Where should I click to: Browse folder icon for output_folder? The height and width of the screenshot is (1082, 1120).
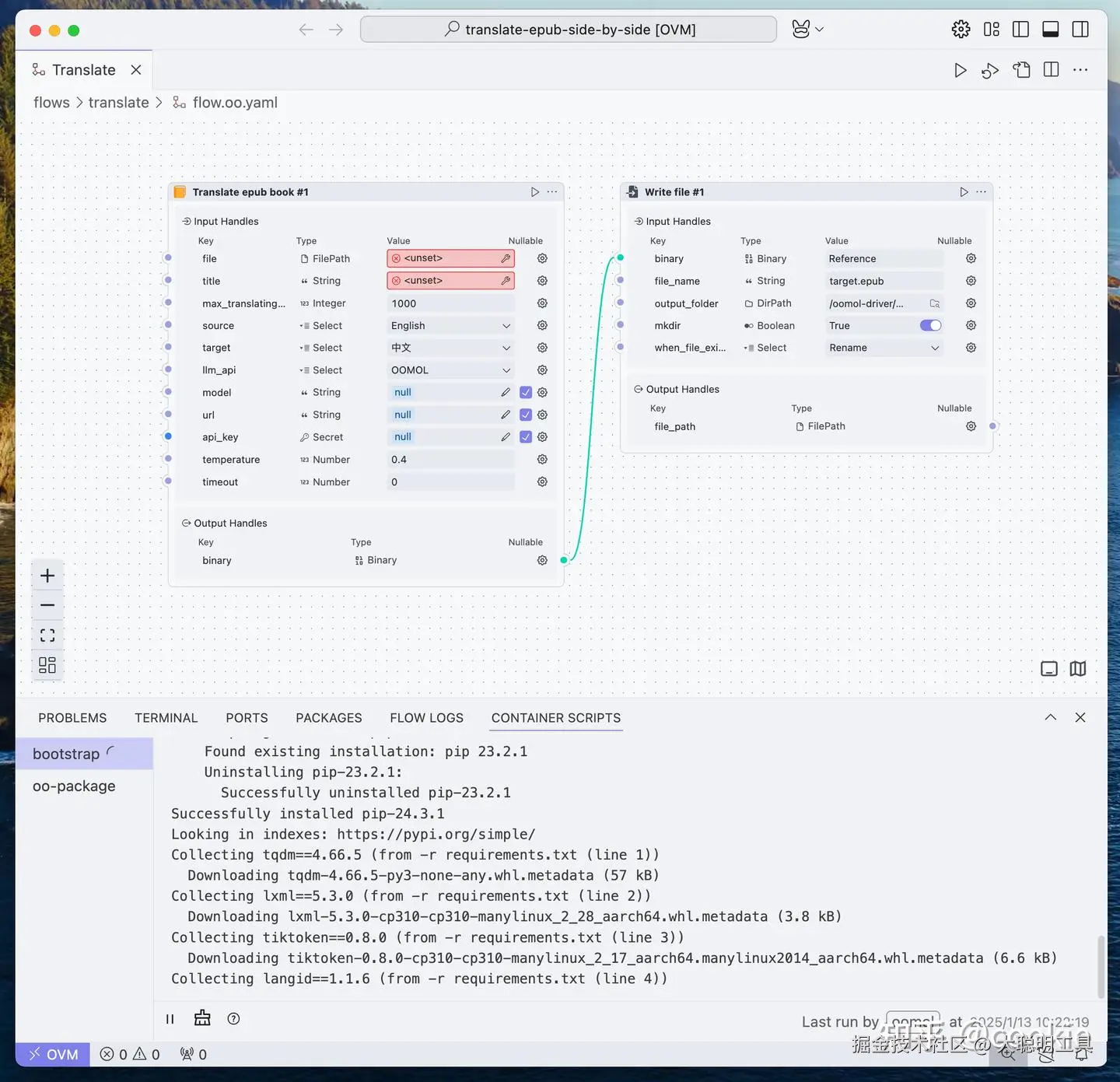click(x=935, y=303)
